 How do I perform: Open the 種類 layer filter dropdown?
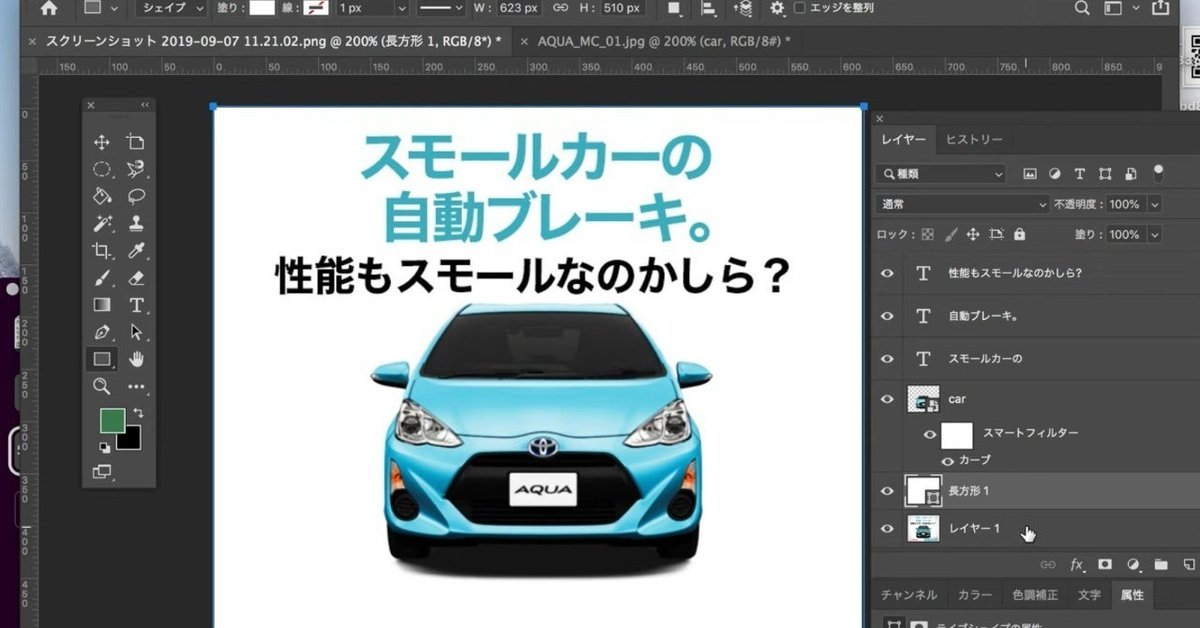click(940, 174)
